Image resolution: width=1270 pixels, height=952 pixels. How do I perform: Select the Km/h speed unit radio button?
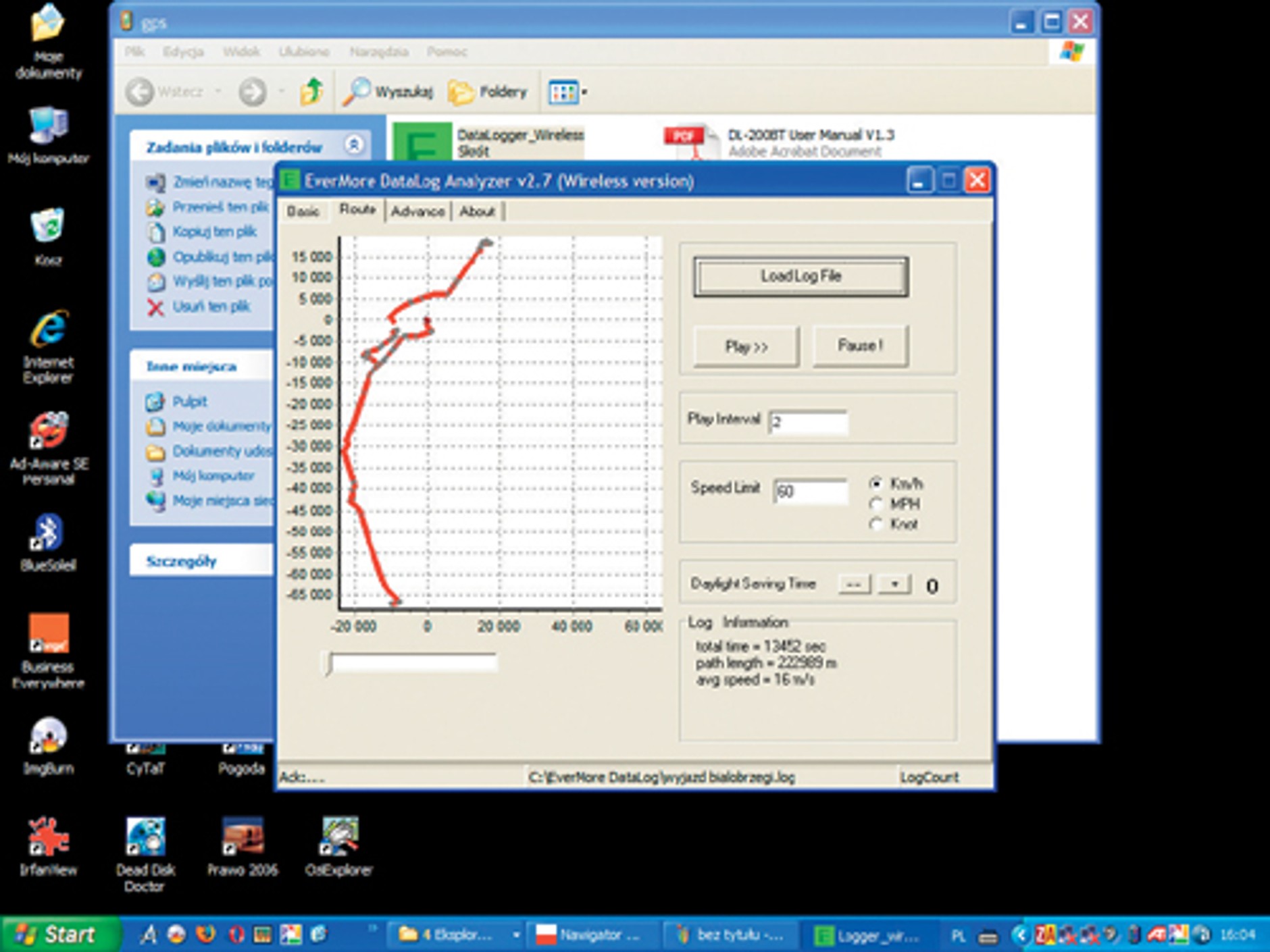(x=876, y=483)
